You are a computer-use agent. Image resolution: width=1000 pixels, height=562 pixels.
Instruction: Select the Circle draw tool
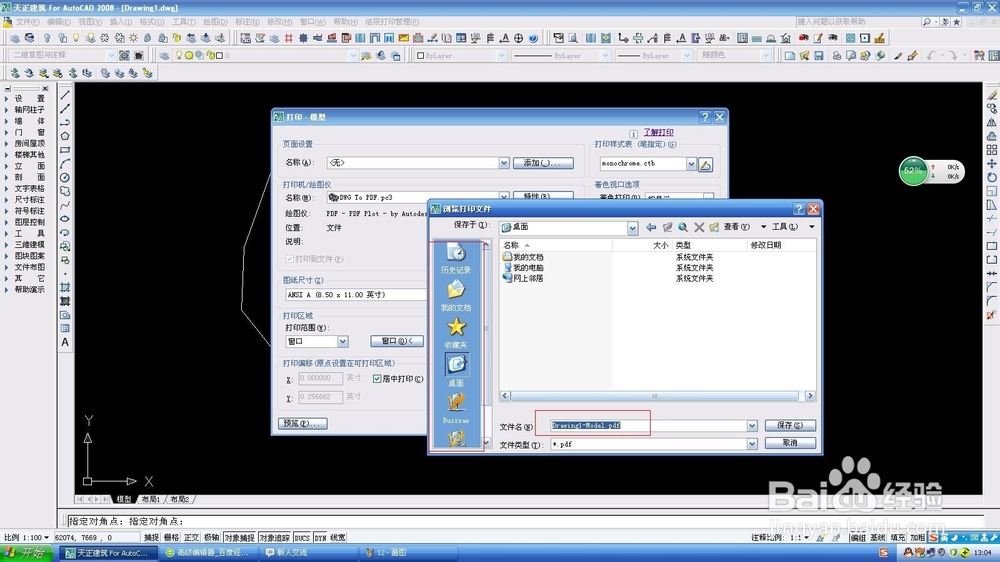[65, 177]
